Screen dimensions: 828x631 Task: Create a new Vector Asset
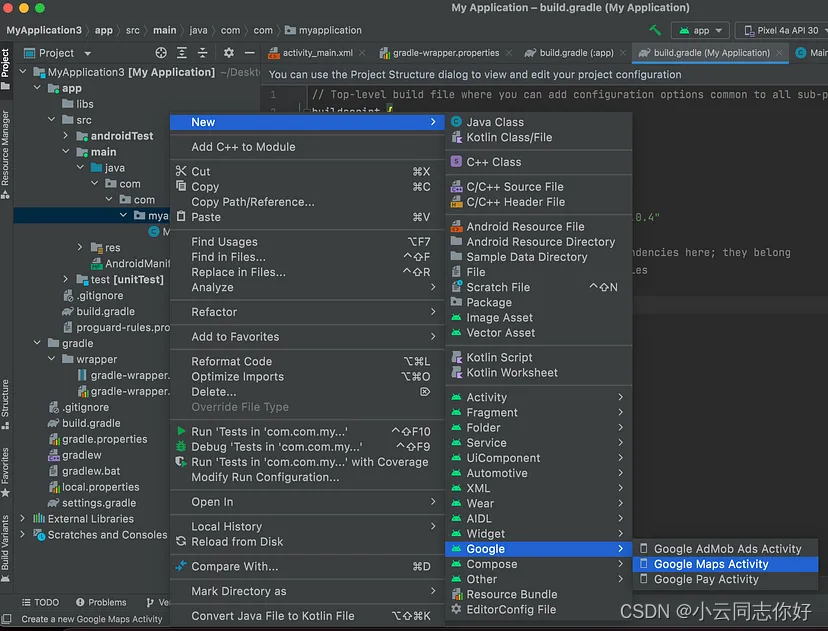pyautogui.click(x=539, y=333)
